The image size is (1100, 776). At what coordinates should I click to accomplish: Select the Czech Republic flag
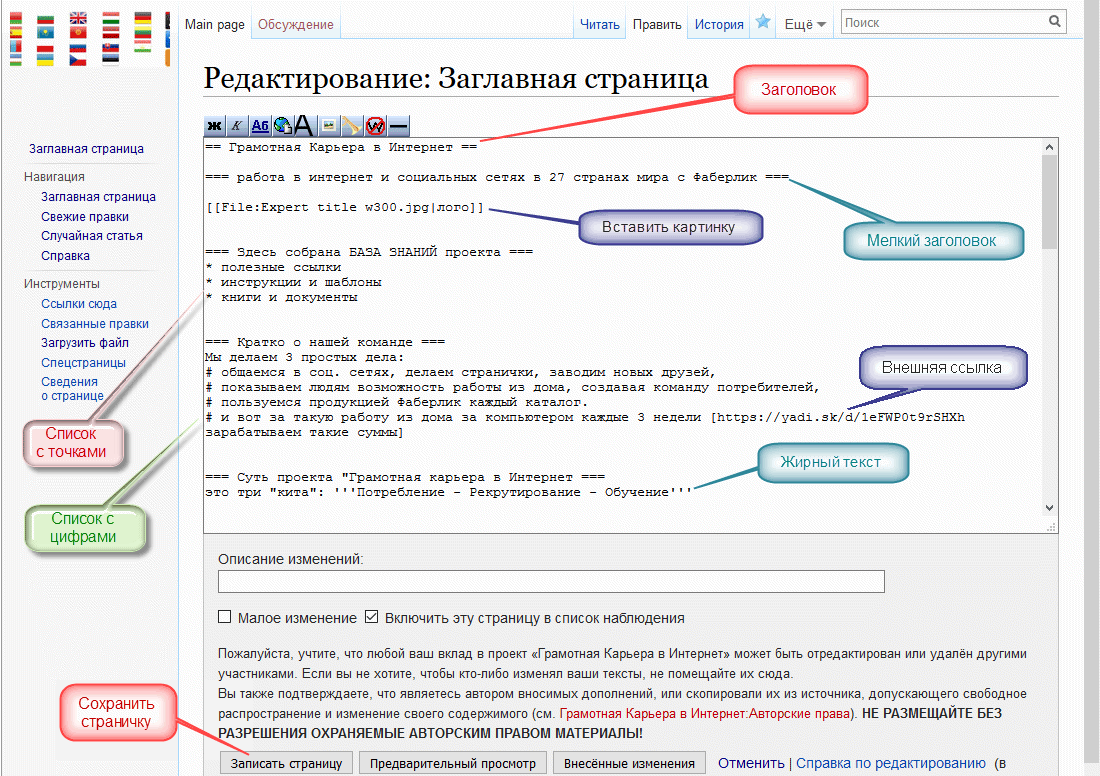[78, 60]
